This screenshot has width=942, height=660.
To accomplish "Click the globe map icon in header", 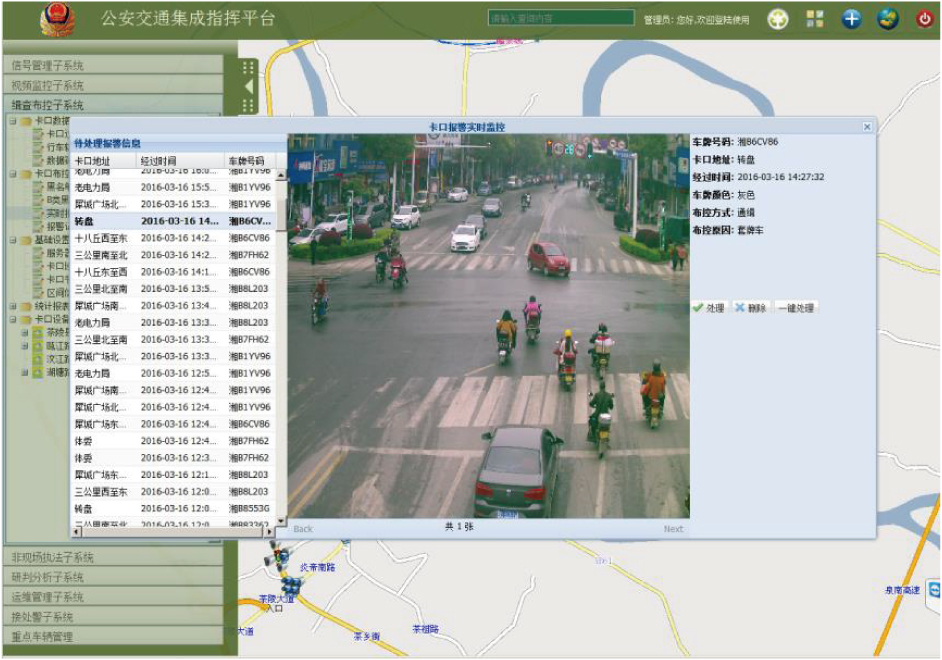I will coord(888,19).
